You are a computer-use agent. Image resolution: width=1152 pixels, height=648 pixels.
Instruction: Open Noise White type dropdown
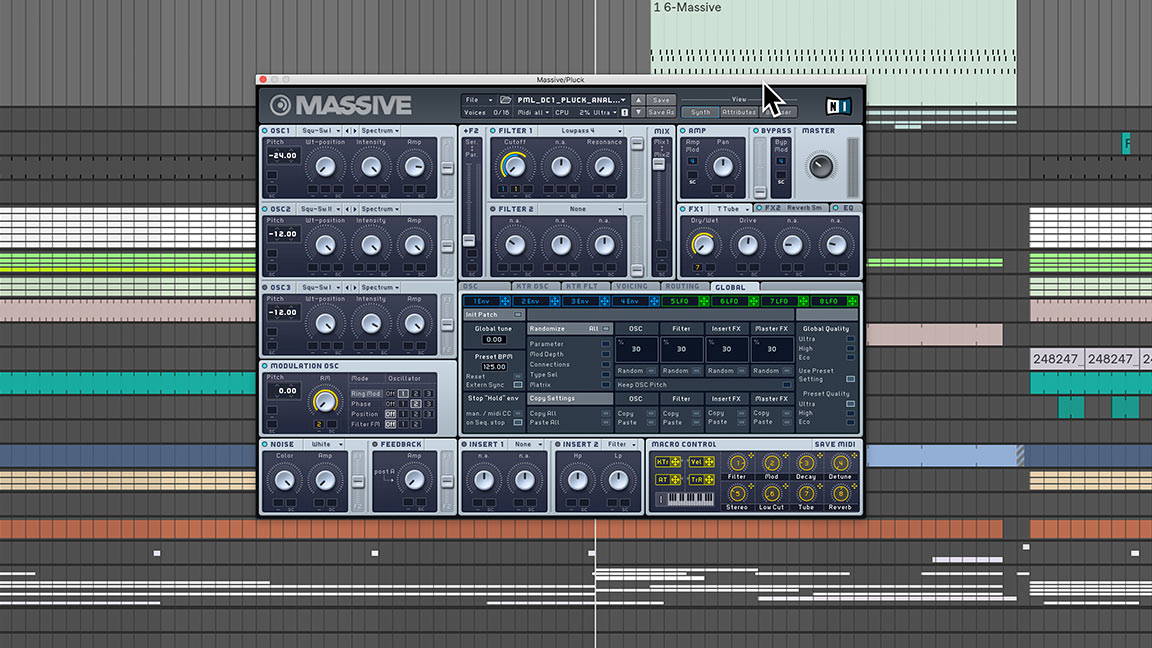coord(324,444)
